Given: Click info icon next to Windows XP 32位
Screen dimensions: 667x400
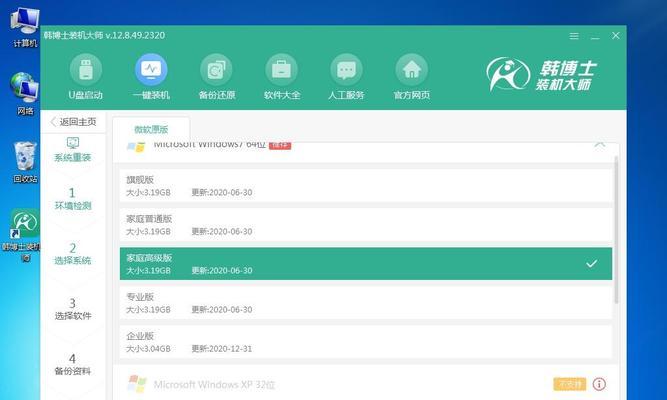Looking at the screenshot, I should click(599, 384).
